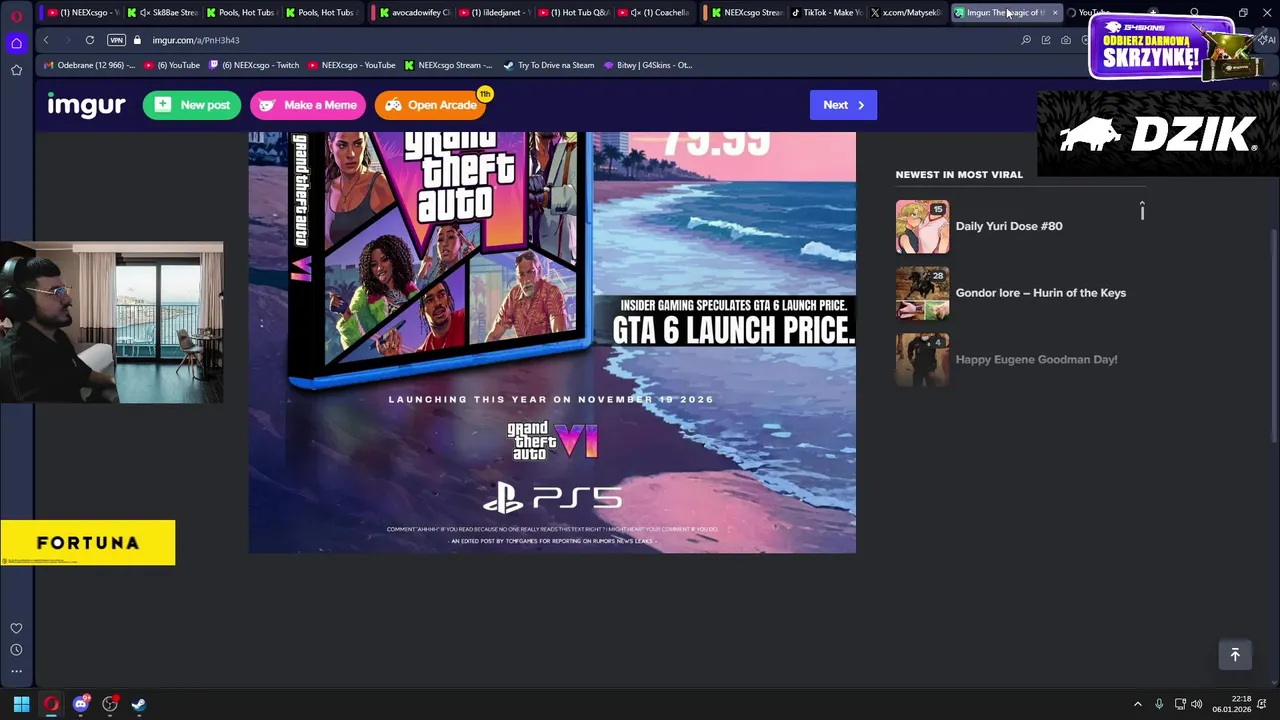Open the (6) YouTube bookmark
Image resolution: width=1280 pixels, height=720 pixels.
[x=172, y=65]
